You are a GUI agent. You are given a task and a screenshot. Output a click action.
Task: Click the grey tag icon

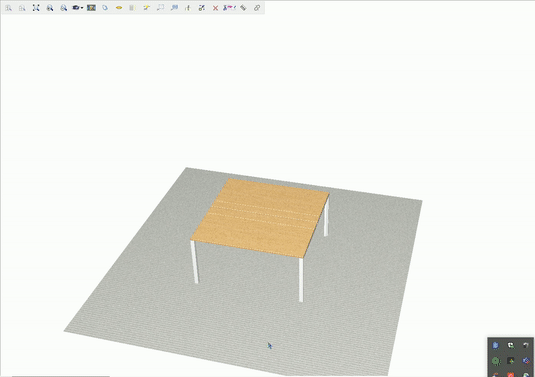click(243, 8)
